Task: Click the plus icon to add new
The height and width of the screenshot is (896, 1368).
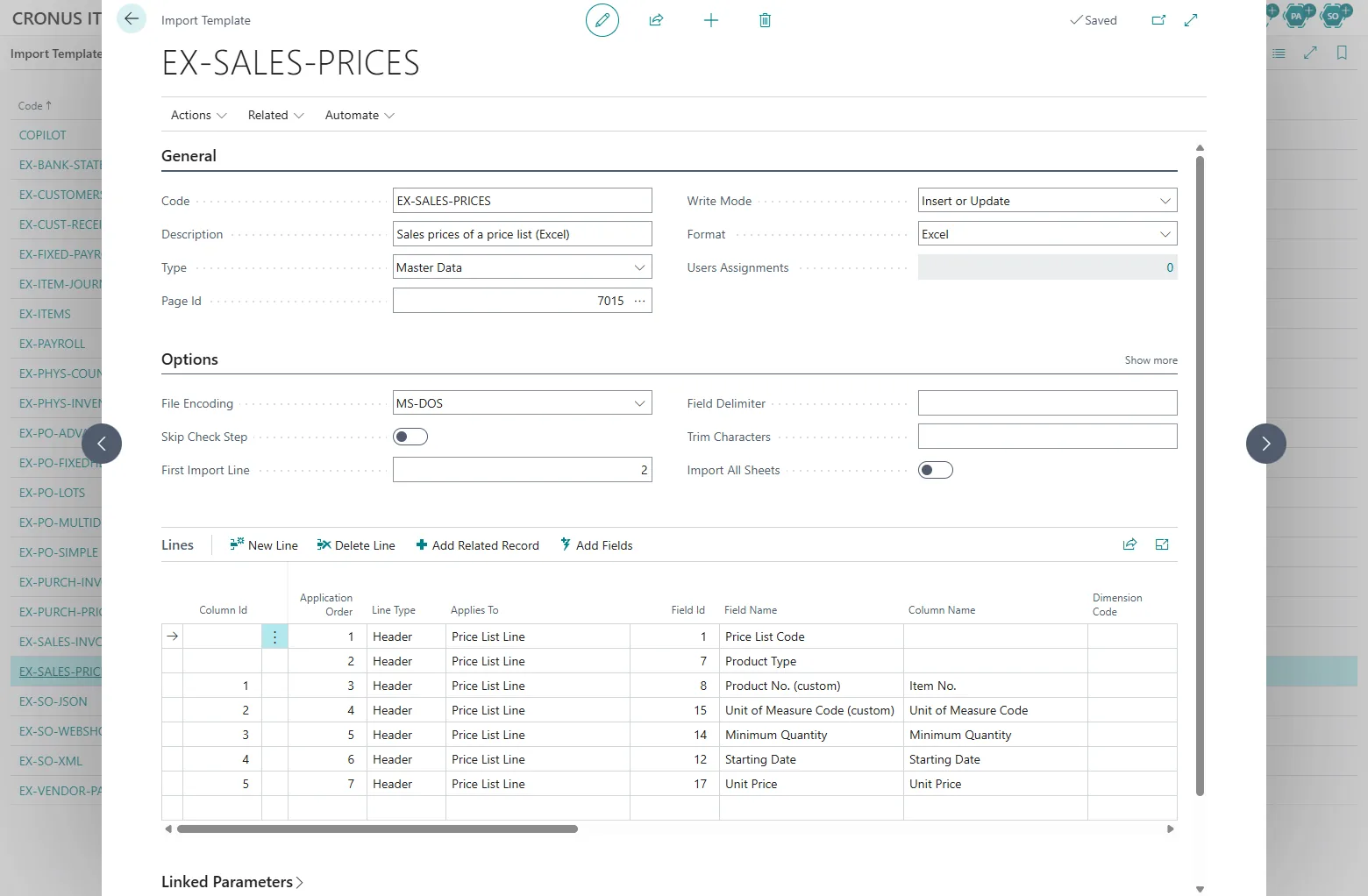Action: click(x=711, y=20)
